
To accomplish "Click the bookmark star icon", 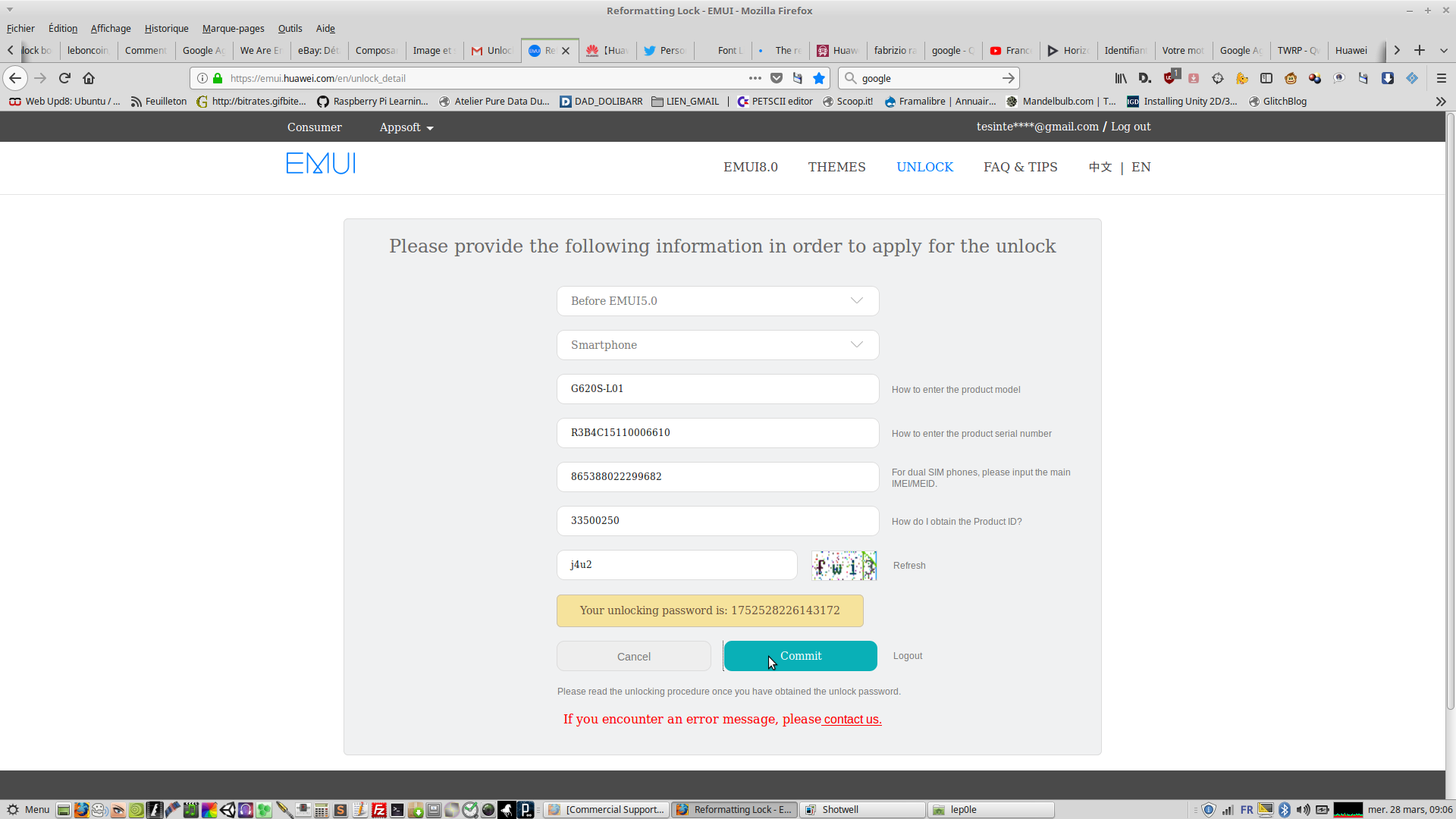I will [819, 78].
